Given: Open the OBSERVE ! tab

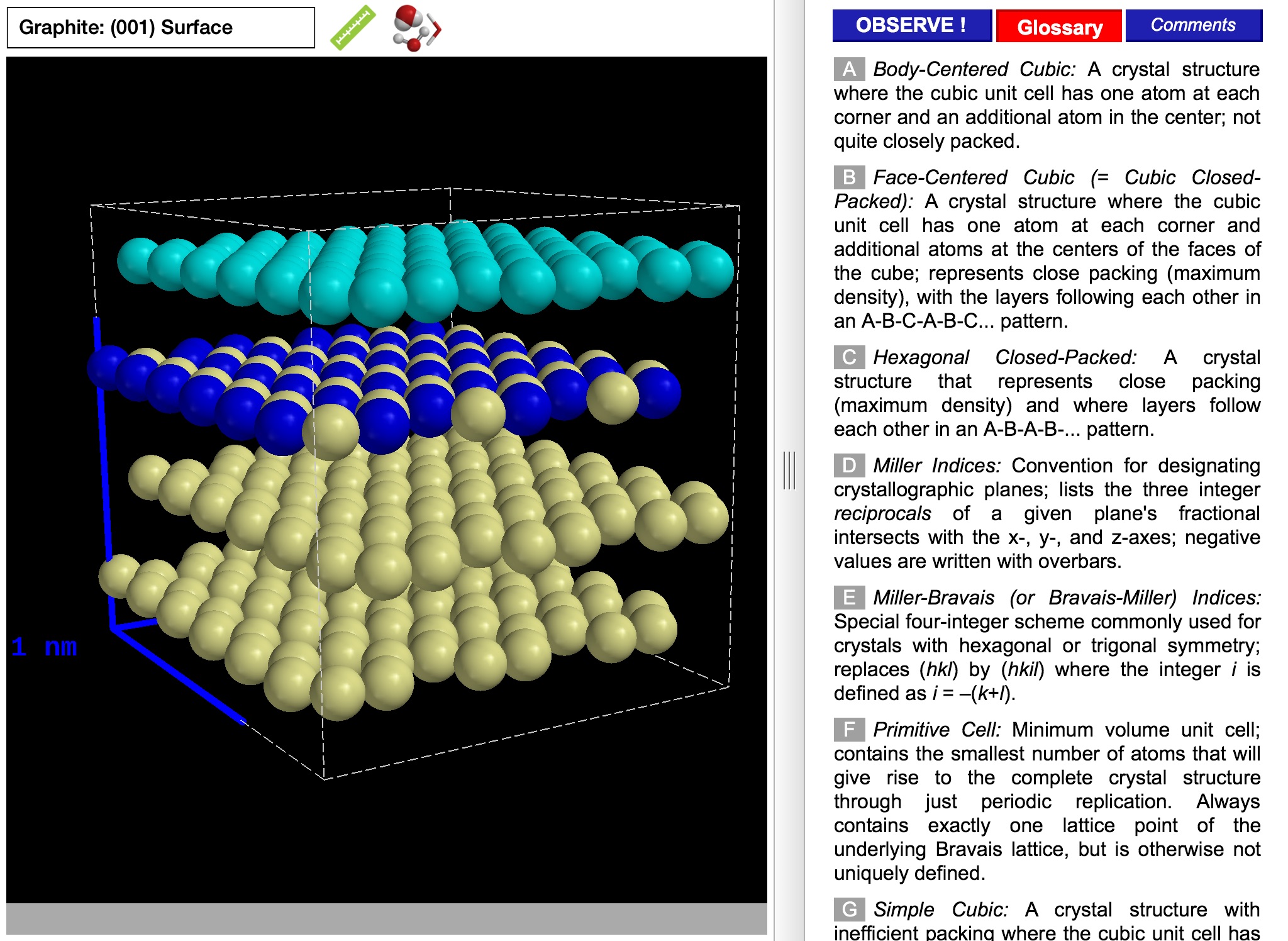Looking at the screenshot, I should [912, 26].
